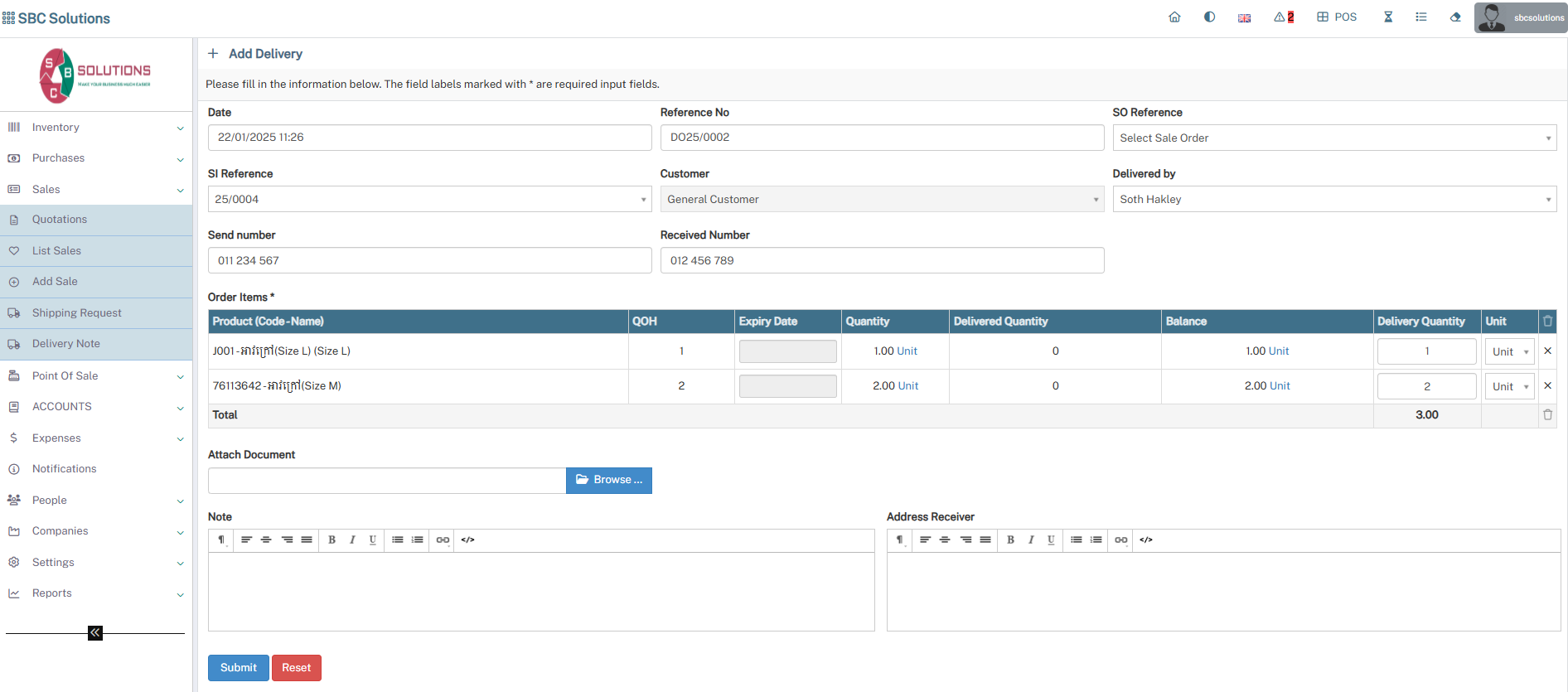1568x692 pixels.
Task: Click the hourglass icon in top bar
Action: coord(1388,17)
